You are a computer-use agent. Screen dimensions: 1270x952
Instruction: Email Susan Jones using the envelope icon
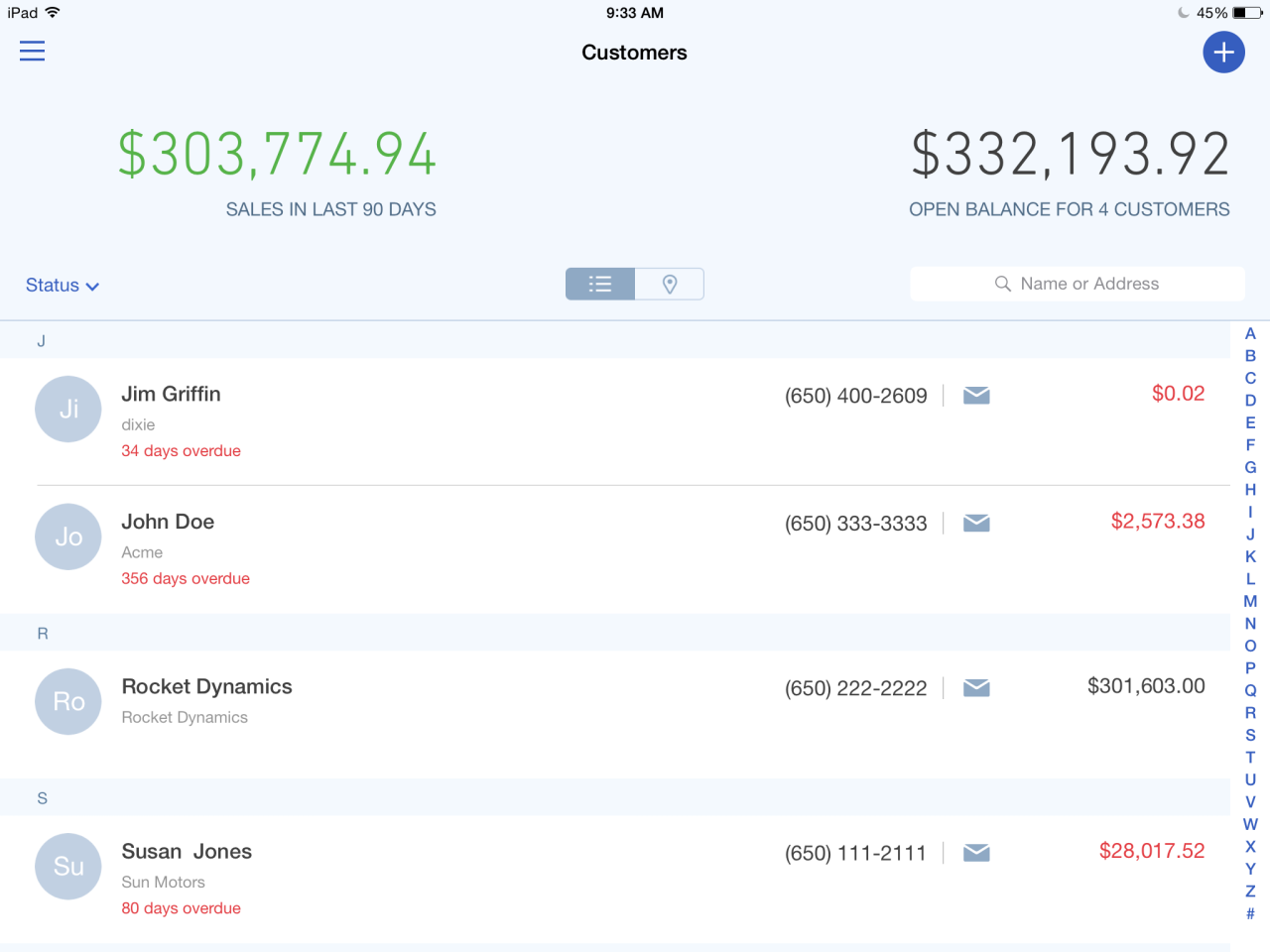[975, 852]
